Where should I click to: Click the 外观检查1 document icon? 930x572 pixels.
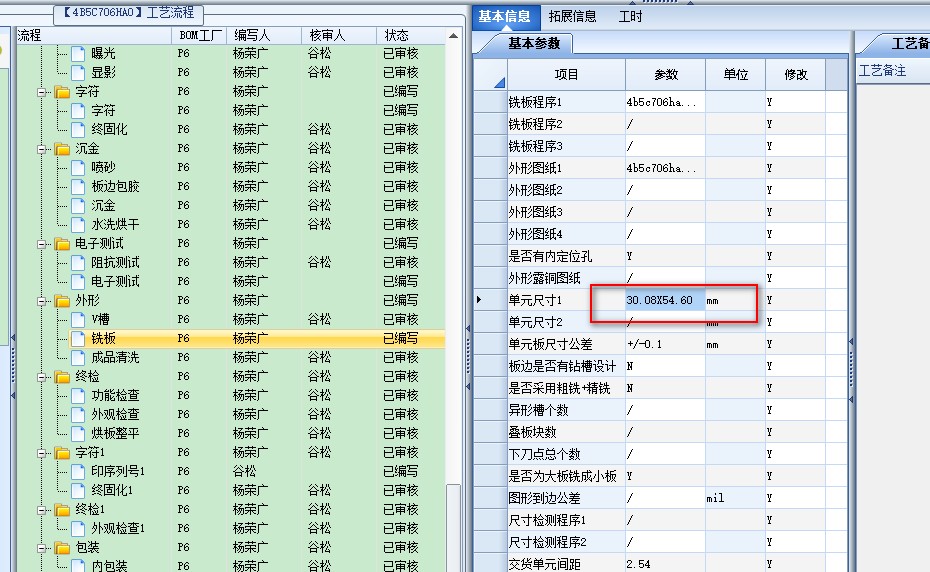(x=78, y=528)
